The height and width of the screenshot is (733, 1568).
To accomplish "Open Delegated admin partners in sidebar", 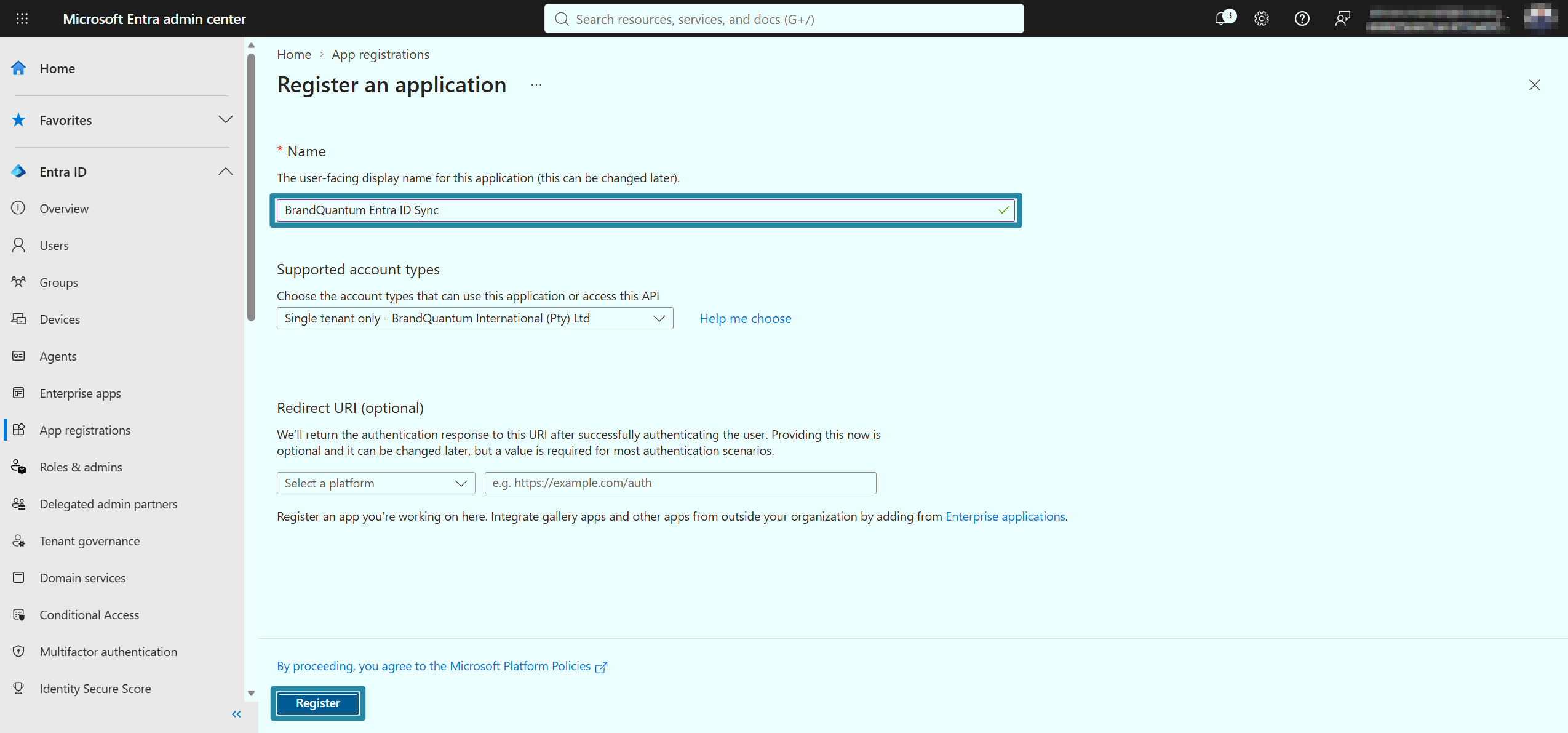I will [x=108, y=503].
